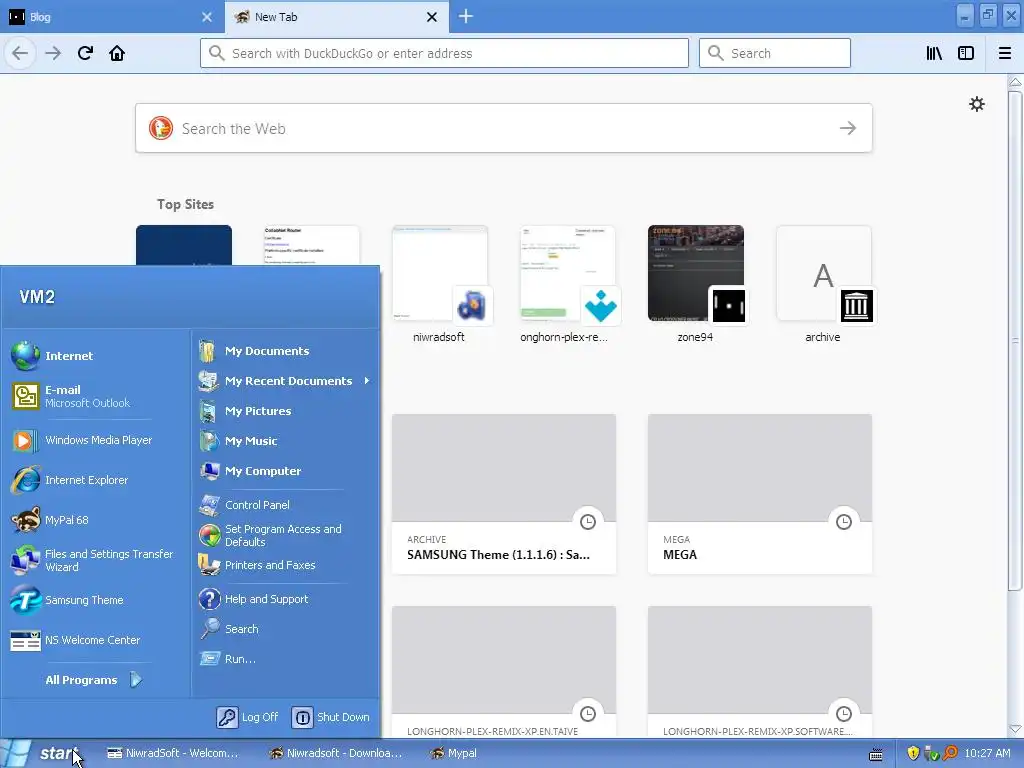Click the Shut Down button
The width and height of the screenshot is (1024, 768).
point(330,717)
